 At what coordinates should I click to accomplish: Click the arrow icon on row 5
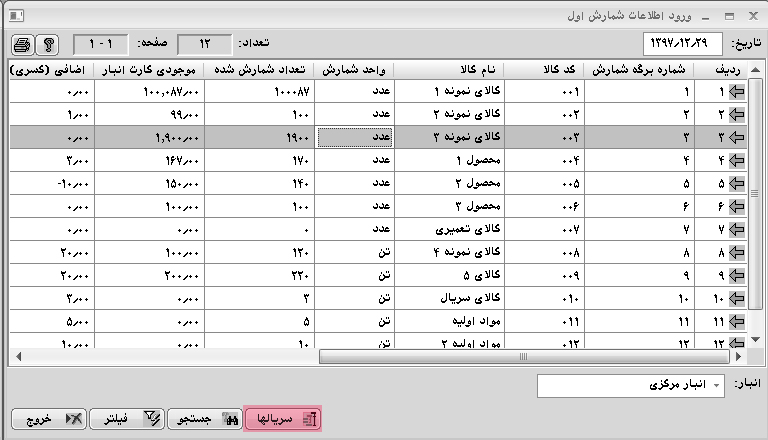[738, 184]
